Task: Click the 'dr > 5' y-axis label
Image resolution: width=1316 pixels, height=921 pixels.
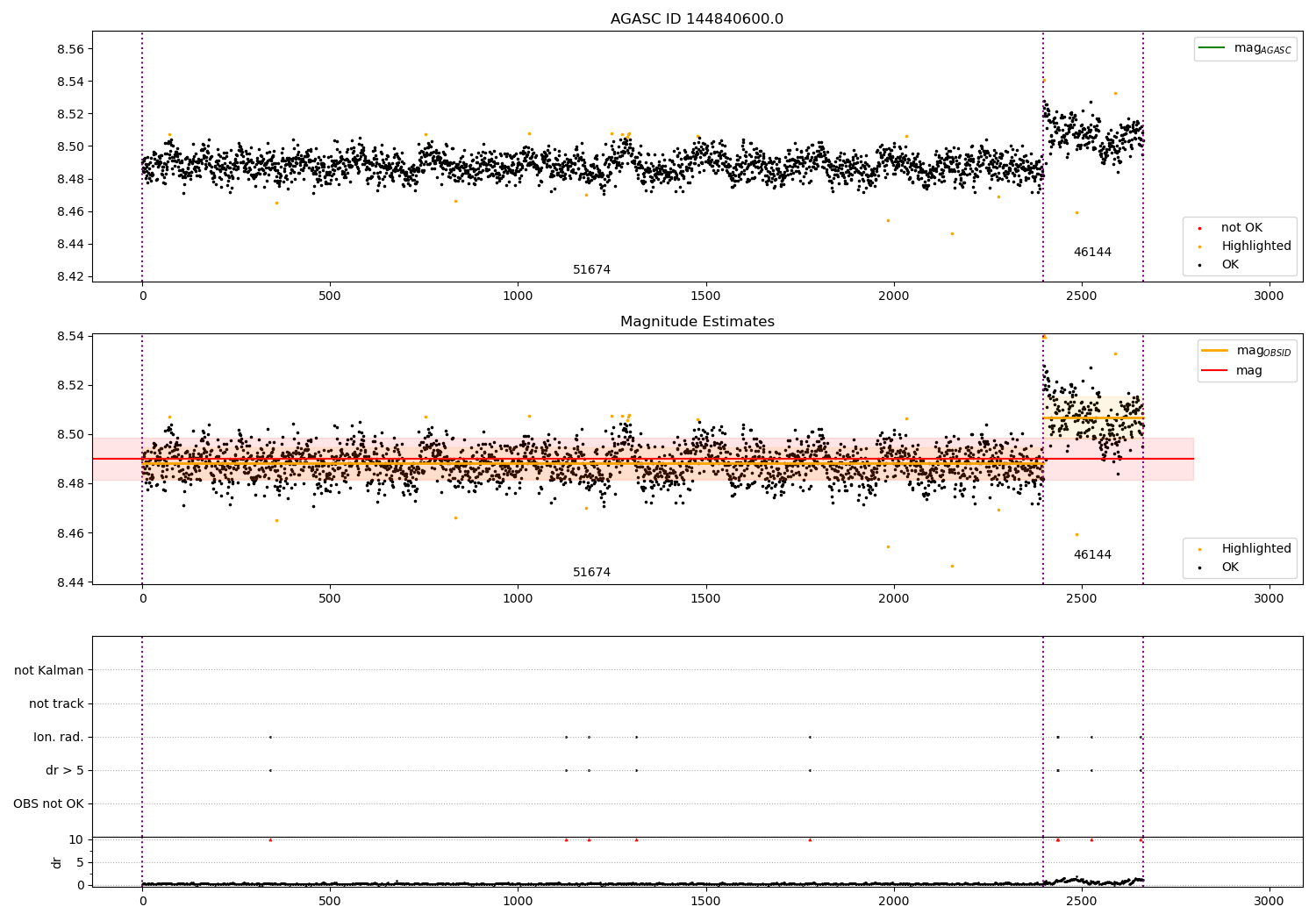Action: pyautogui.click(x=65, y=770)
